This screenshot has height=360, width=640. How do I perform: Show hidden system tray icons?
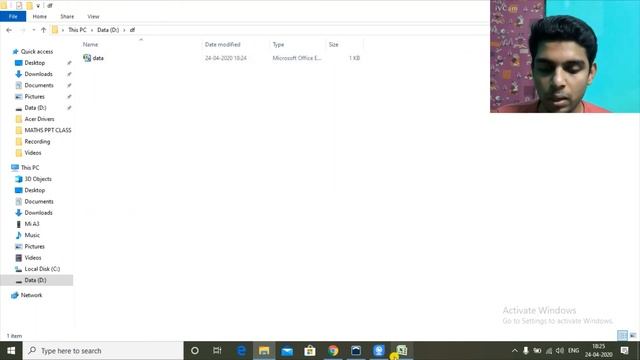pyautogui.click(x=515, y=351)
